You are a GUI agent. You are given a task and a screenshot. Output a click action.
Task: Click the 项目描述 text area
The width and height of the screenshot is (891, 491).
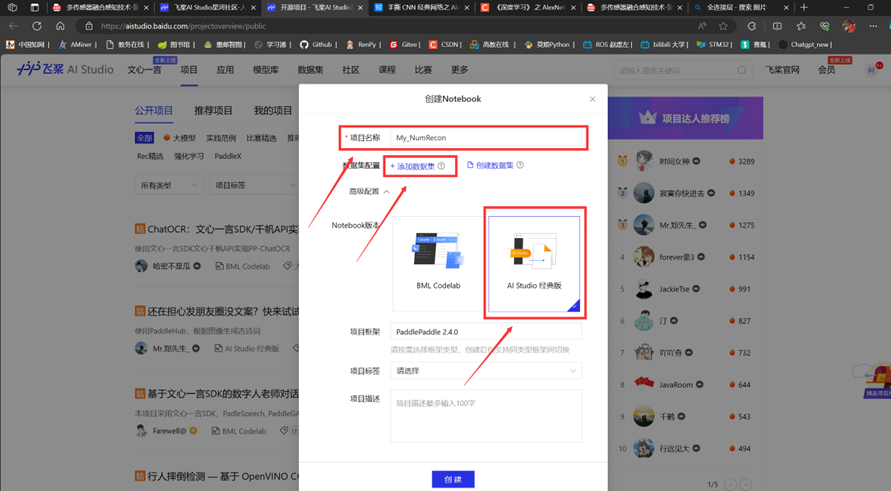[x=486, y=416]
